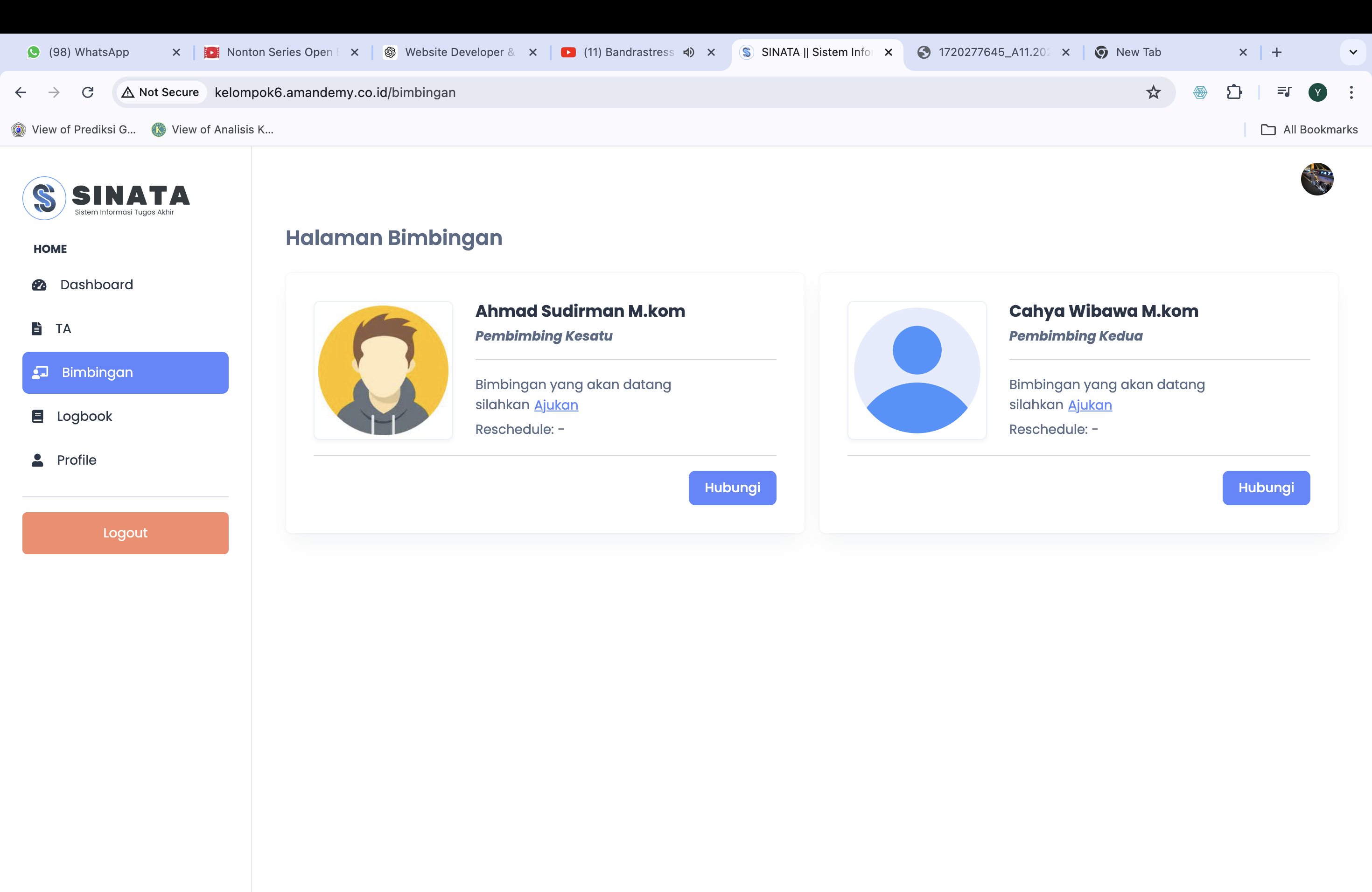
Task: Select the Bimbingan menu item
Action: [125, 372]
